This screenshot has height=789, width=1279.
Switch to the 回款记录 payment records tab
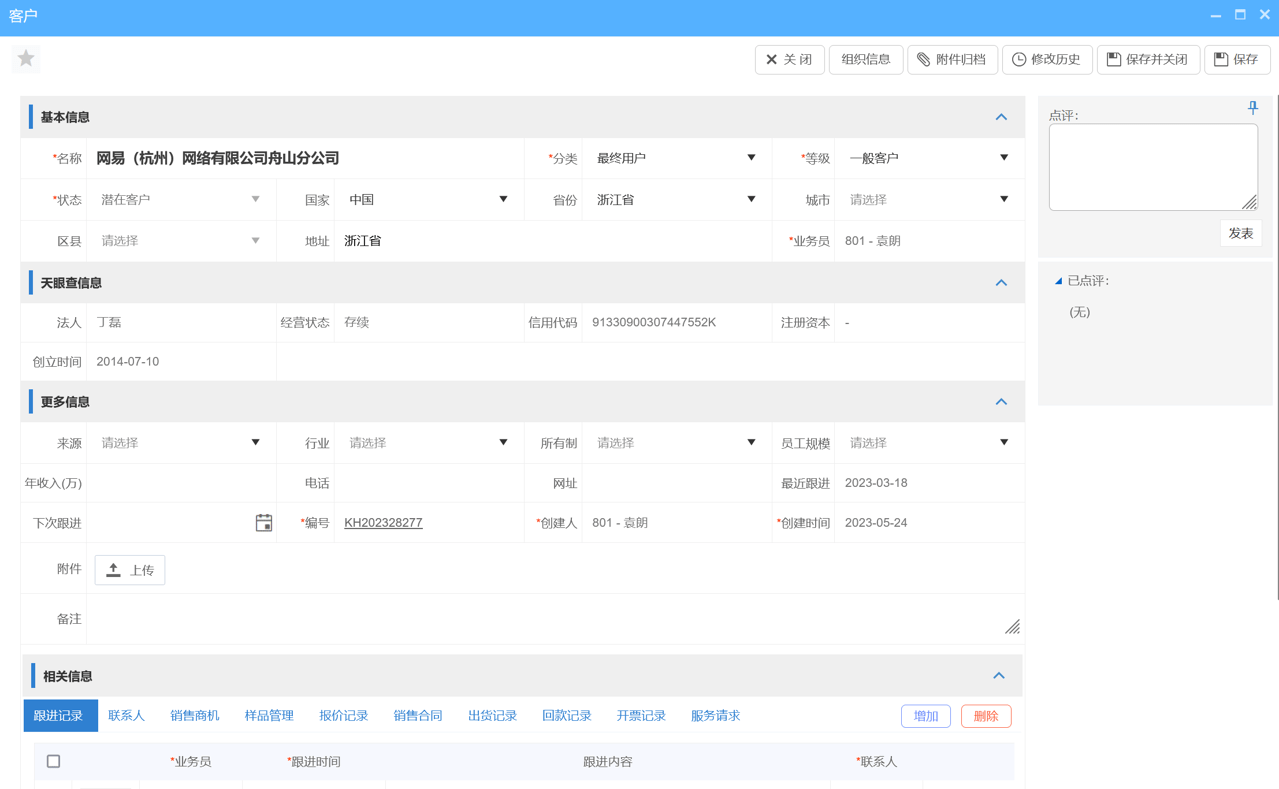click(567, 715)
